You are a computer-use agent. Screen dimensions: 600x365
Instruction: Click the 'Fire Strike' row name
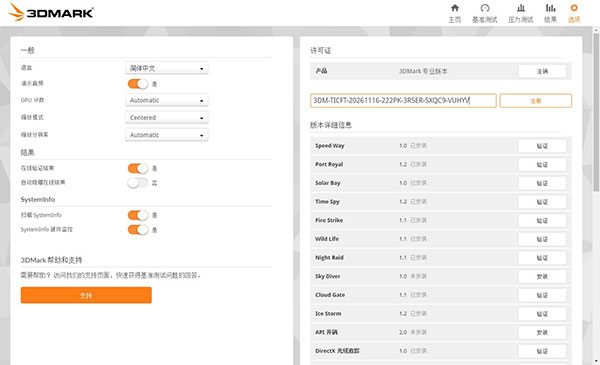(329, 220)
